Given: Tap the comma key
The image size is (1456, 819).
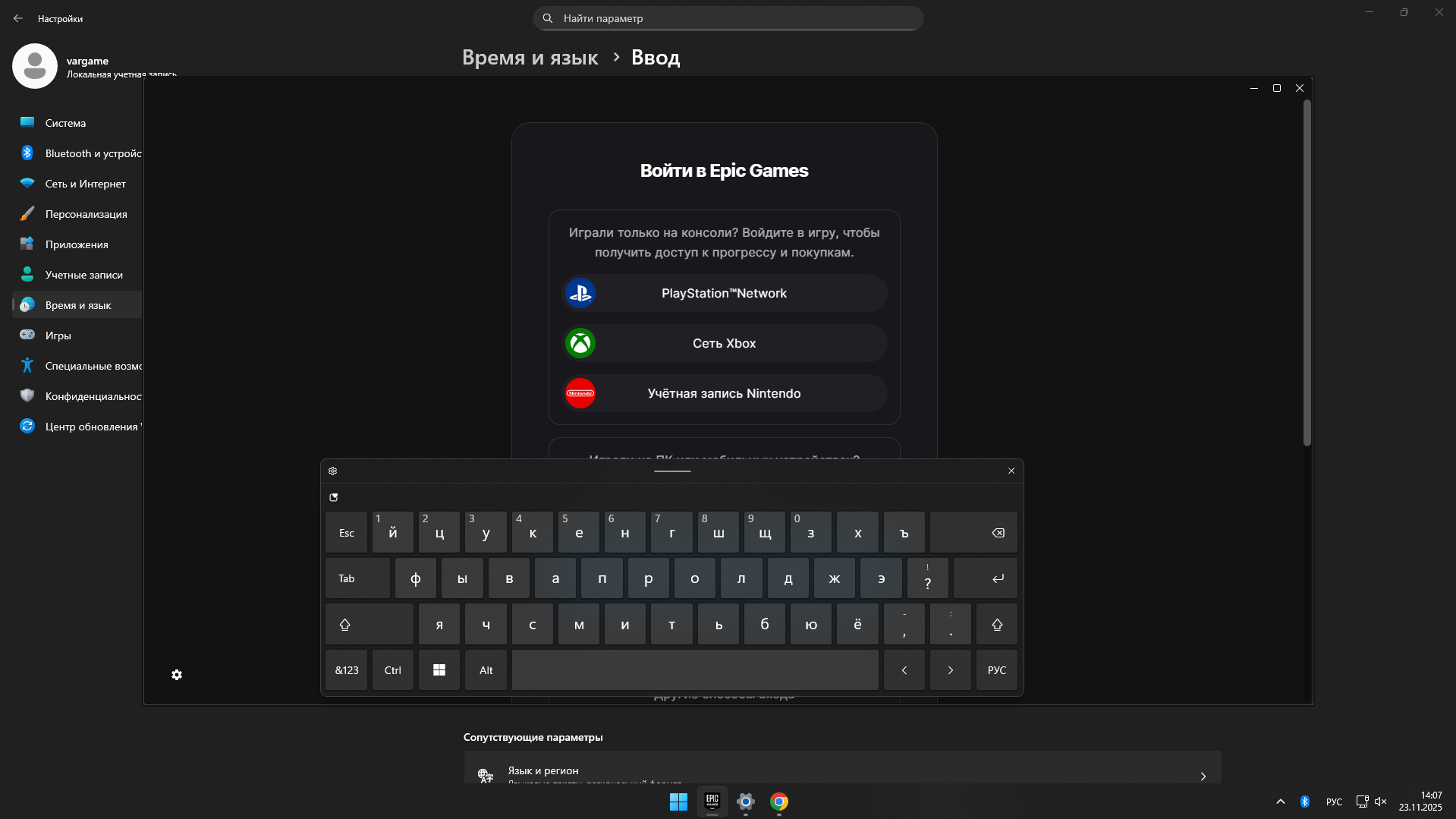Looking at the screenshot, I should point(904,625).
